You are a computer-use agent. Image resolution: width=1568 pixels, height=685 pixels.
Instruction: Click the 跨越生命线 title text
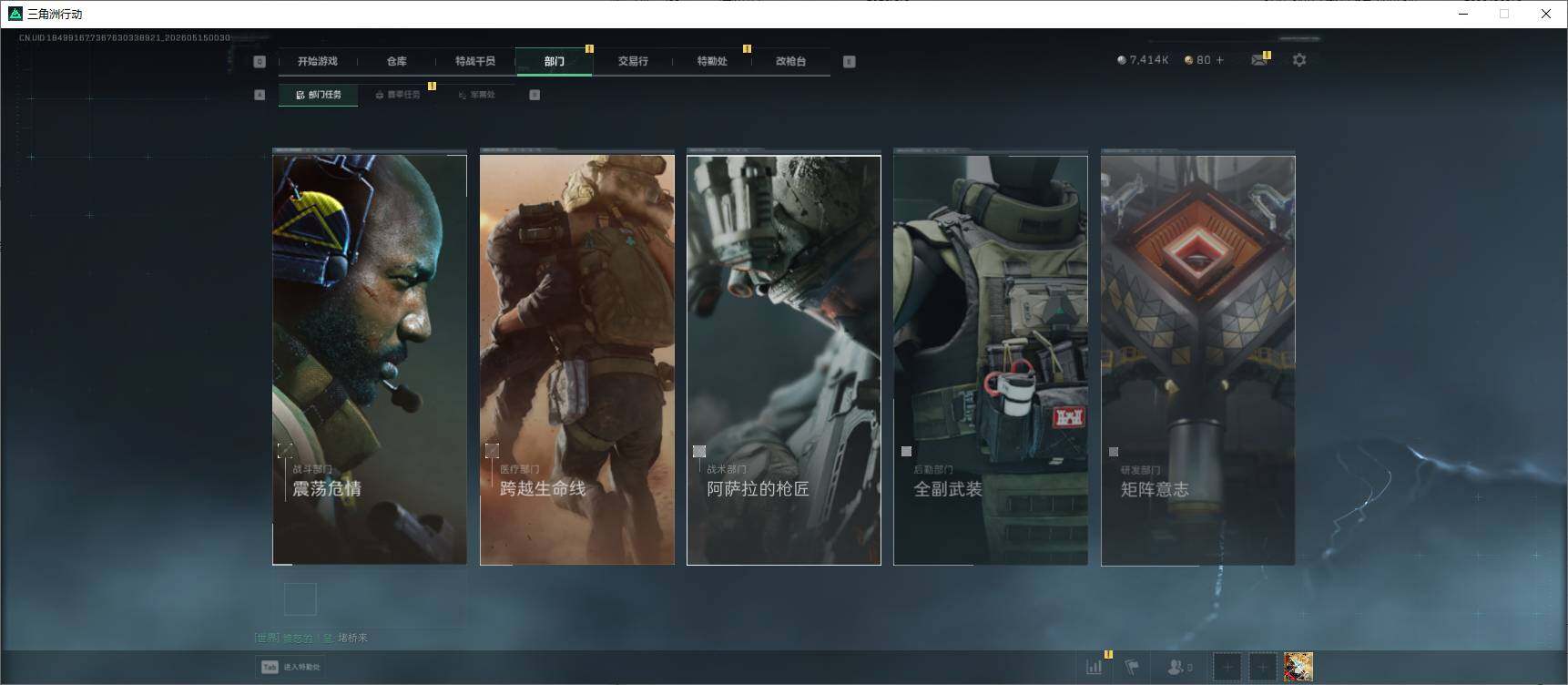tap(543, 489)
